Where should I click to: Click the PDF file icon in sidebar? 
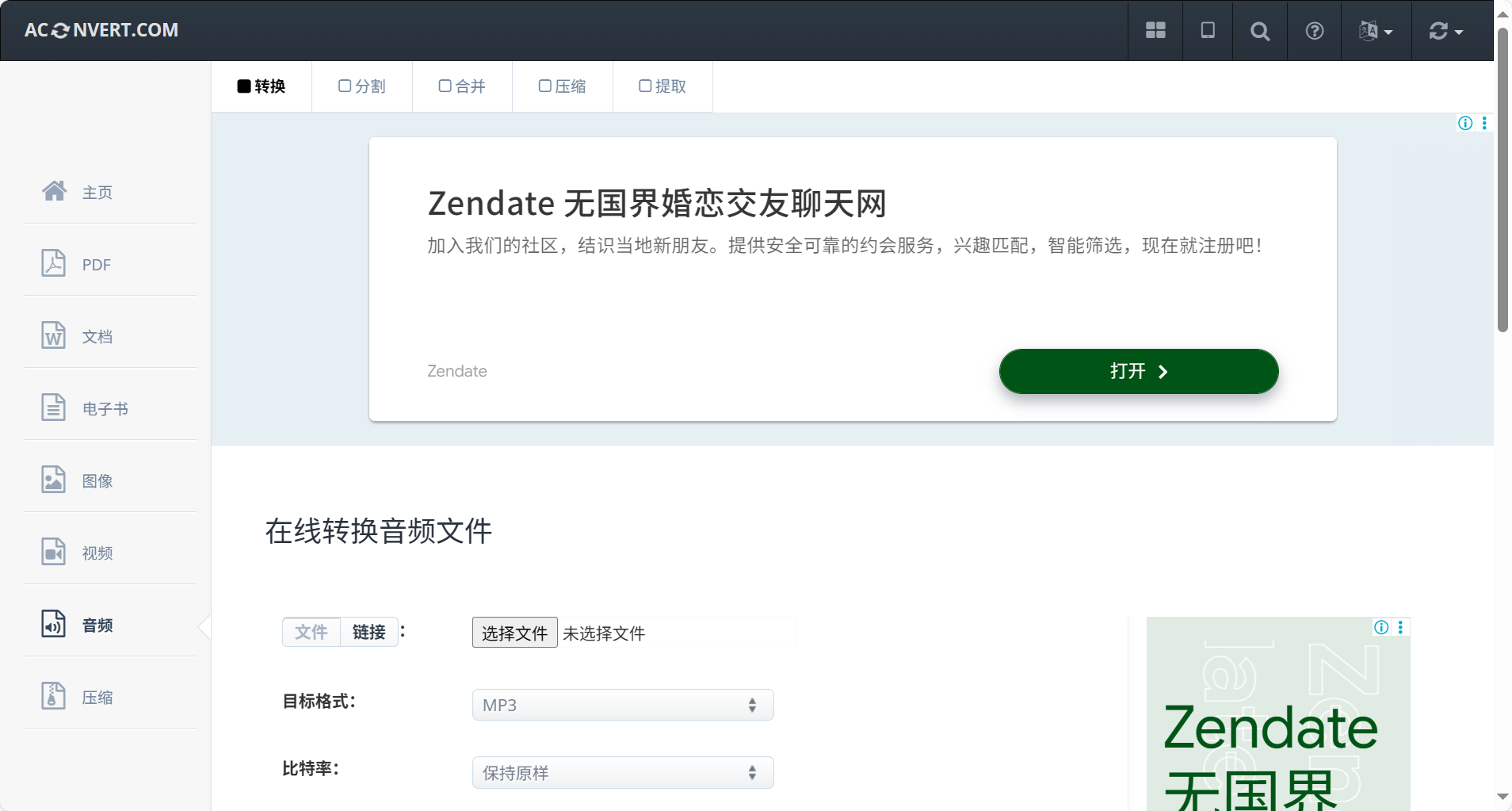coord(53,262)
